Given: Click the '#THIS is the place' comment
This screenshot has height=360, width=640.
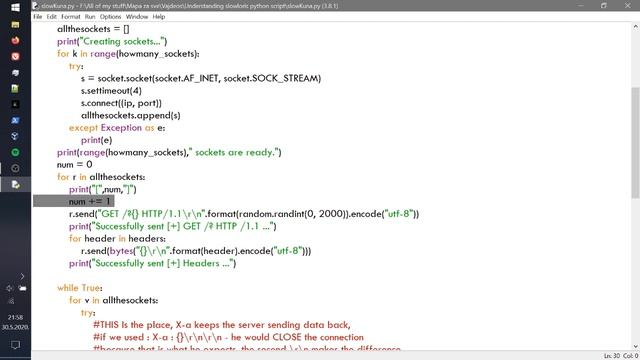Looking at the screenshot, I should click(x=222, y=325).
